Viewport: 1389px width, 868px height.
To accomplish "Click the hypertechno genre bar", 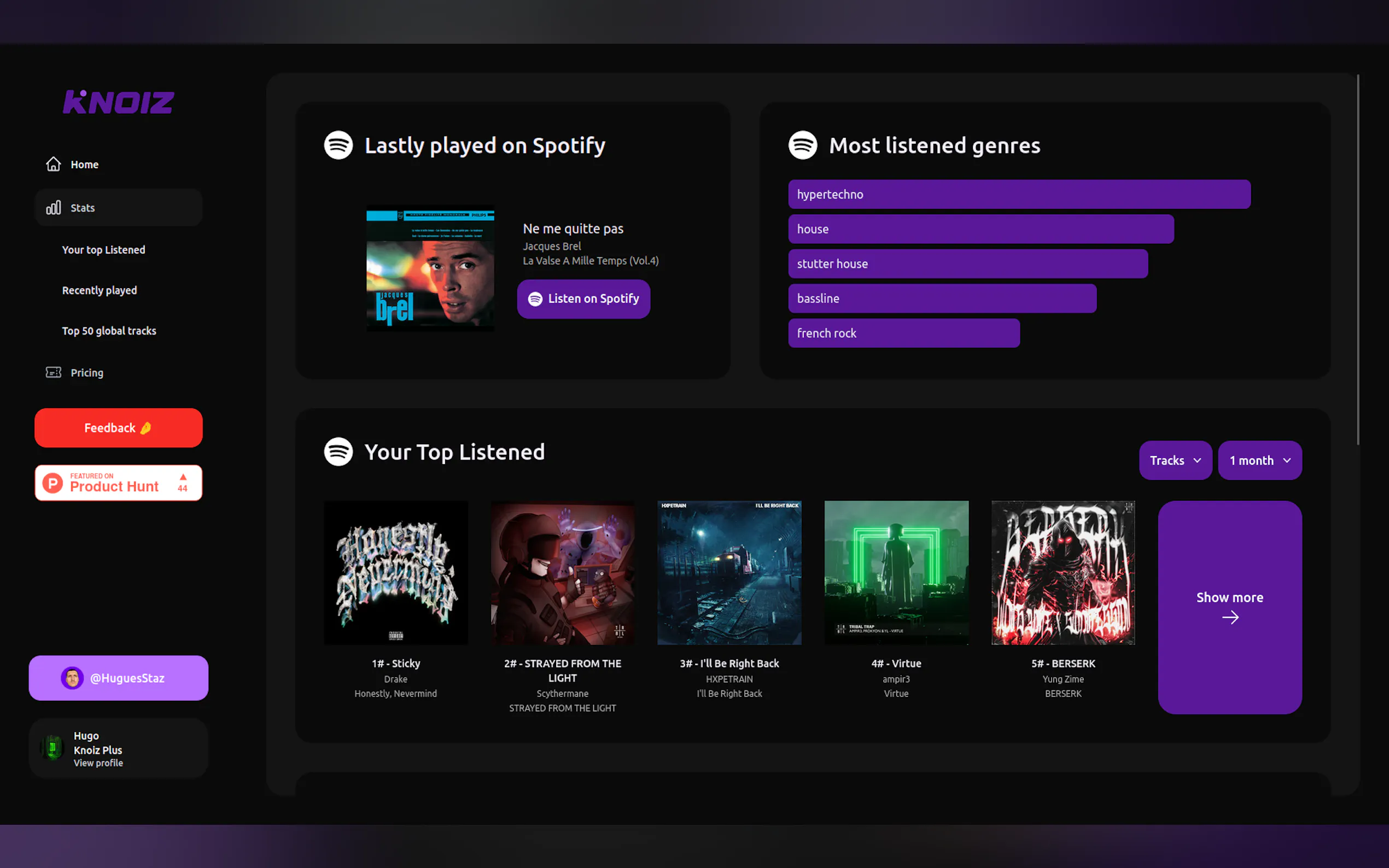I will (x=1019, y=194).
